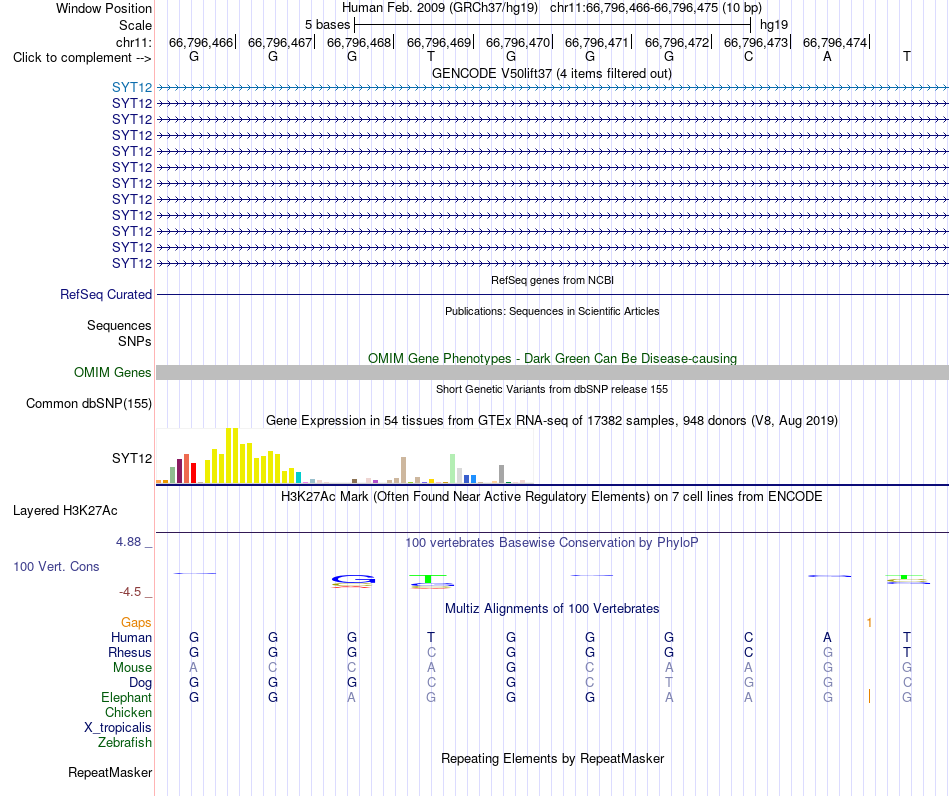Click "Publications: Sequences in Scientific Articles" title
This screenshot has width=950, height=796.
click(552, 311)
